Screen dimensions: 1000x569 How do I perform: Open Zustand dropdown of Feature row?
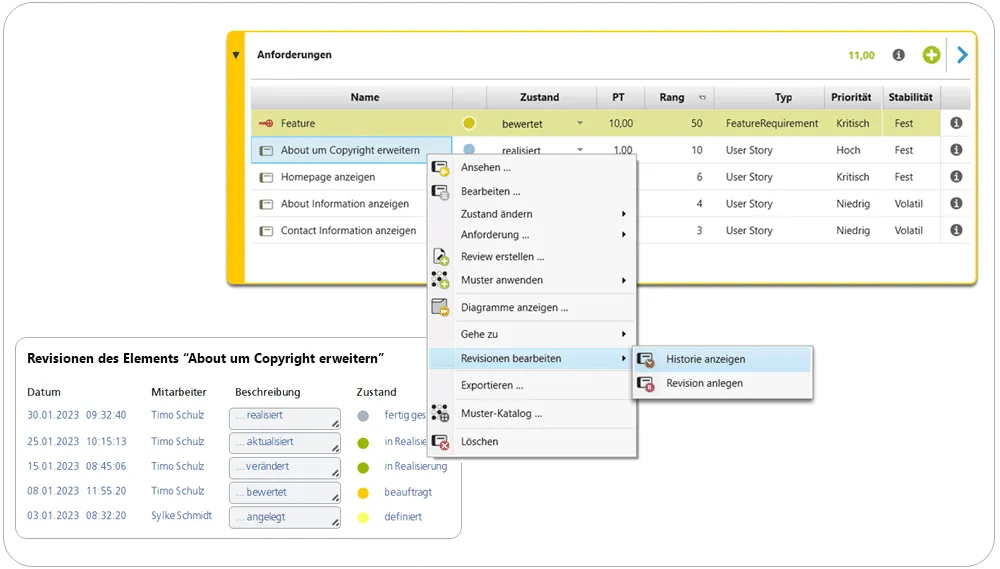(580, 123)
